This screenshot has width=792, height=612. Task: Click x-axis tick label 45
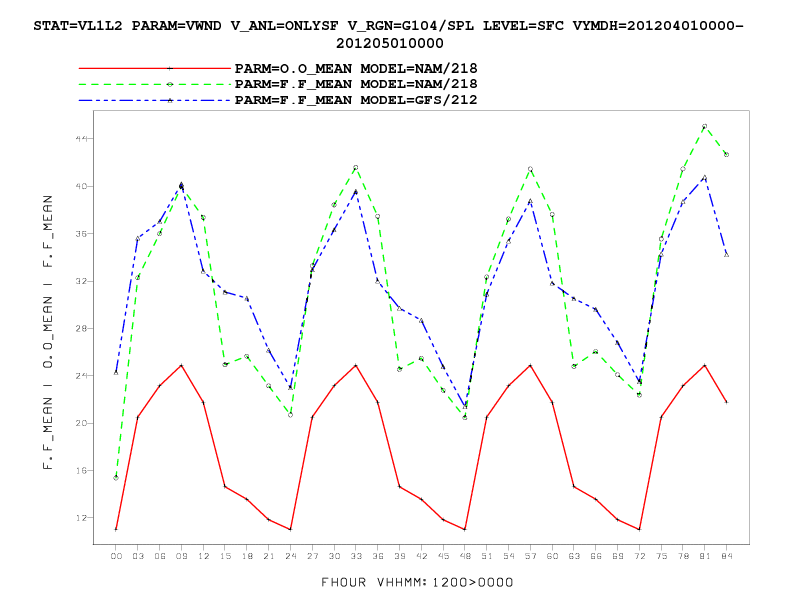pos(443,556)
